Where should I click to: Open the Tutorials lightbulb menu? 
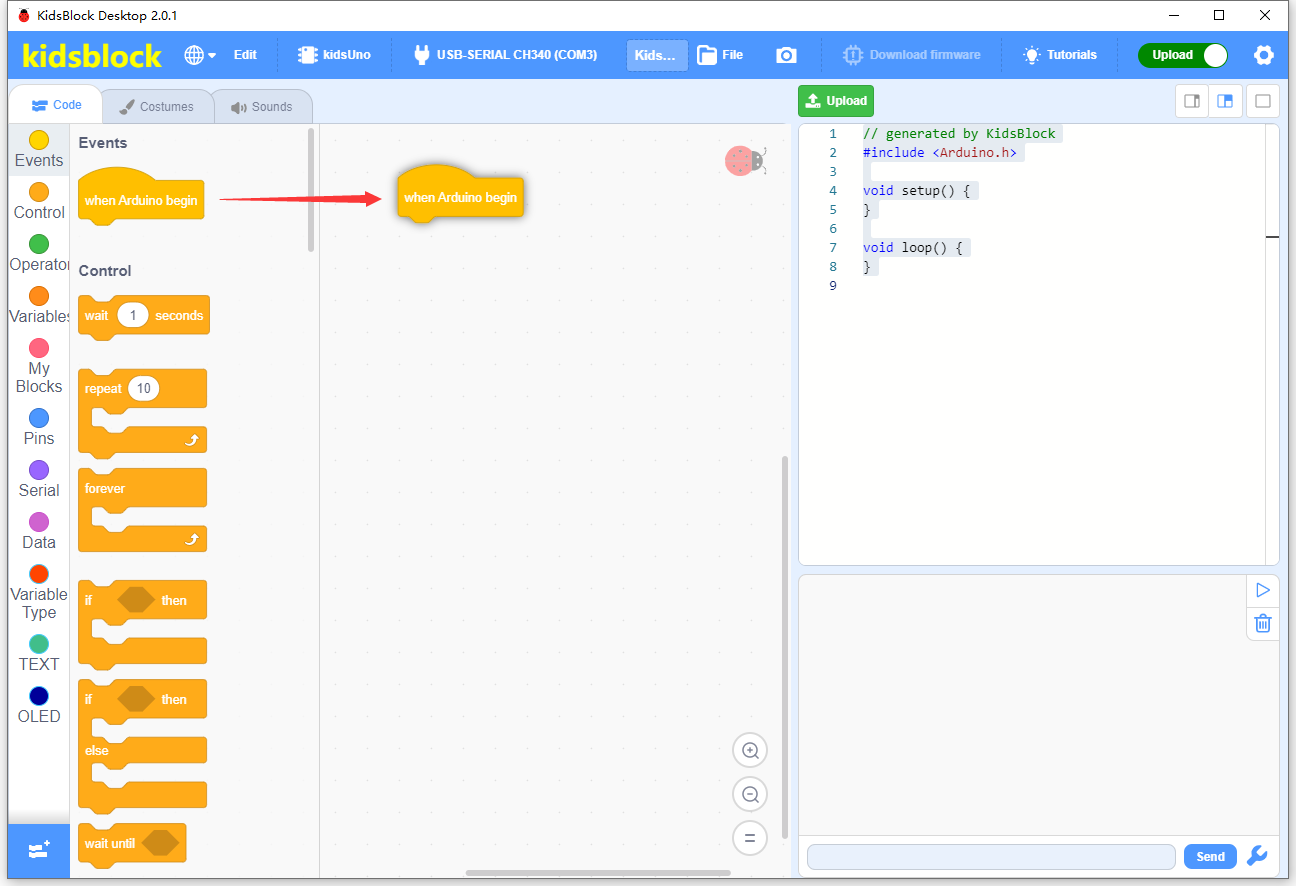pos(1060,55)
